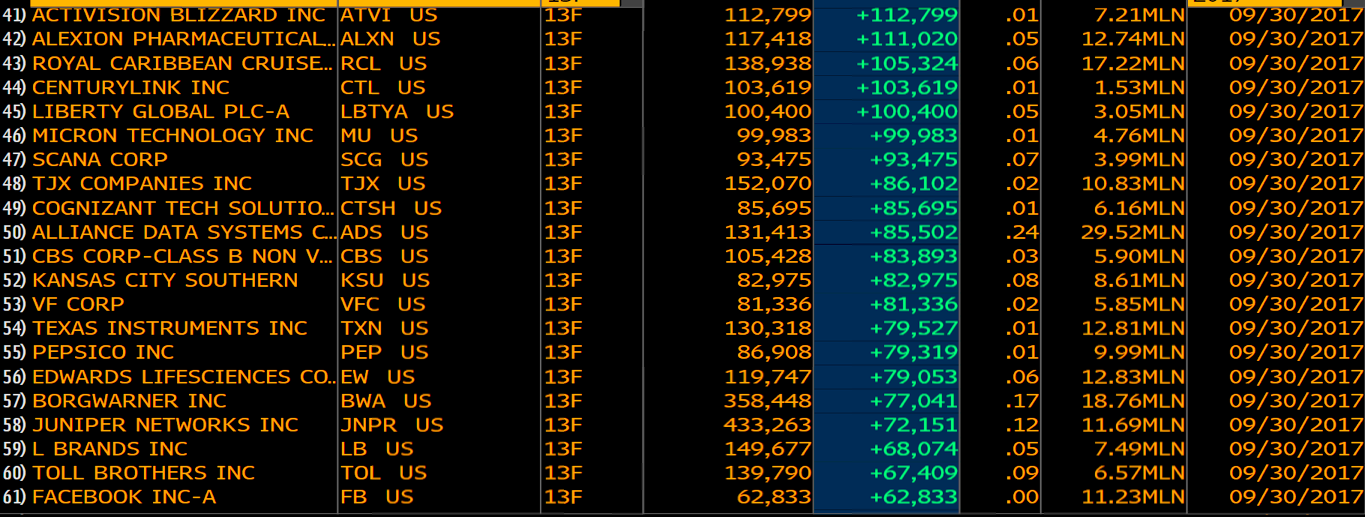Click change value +79,527
Viewport: 1365px width, 517px height.
coord(913,328)
